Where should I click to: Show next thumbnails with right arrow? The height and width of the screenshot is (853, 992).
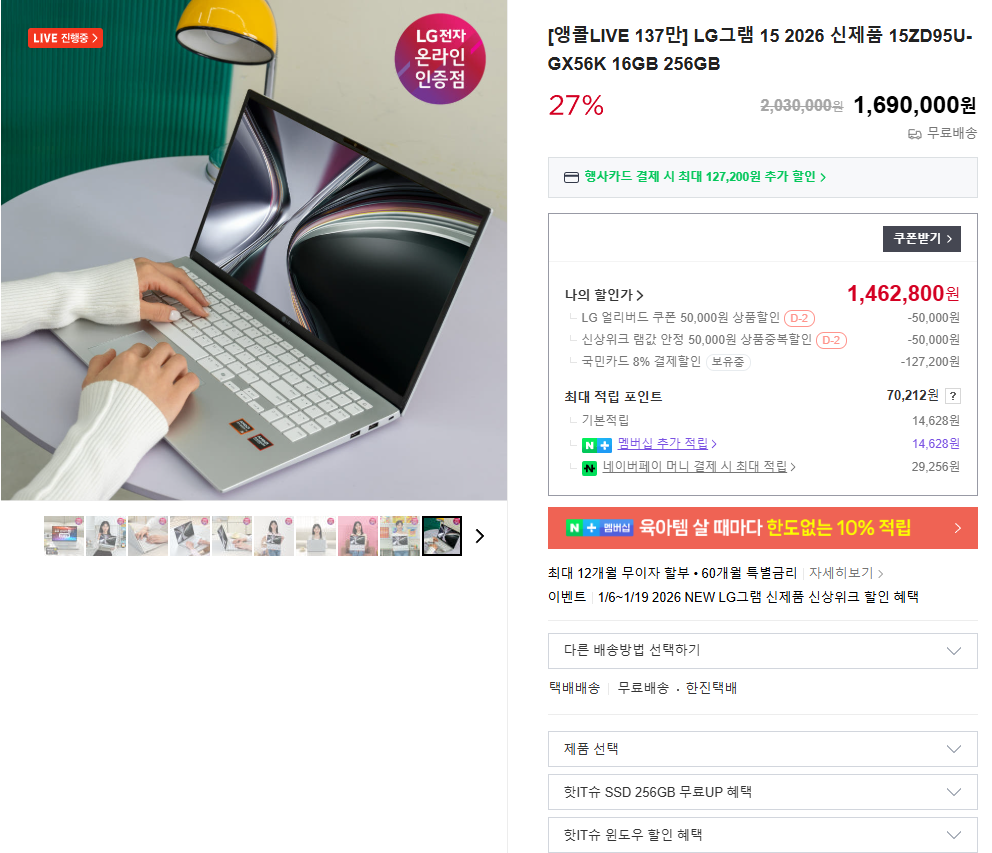[x=480, y=536]
